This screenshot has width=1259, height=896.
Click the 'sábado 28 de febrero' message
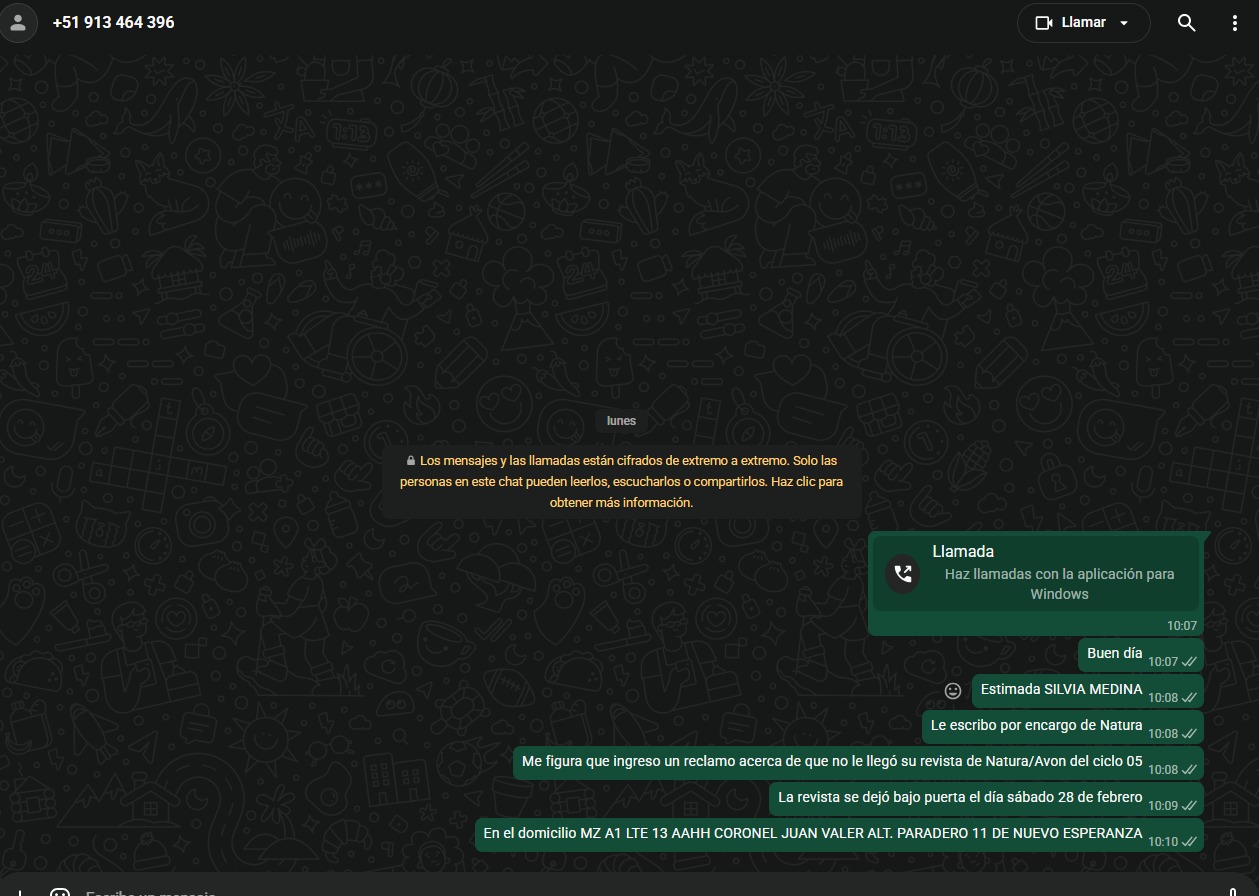959,798
